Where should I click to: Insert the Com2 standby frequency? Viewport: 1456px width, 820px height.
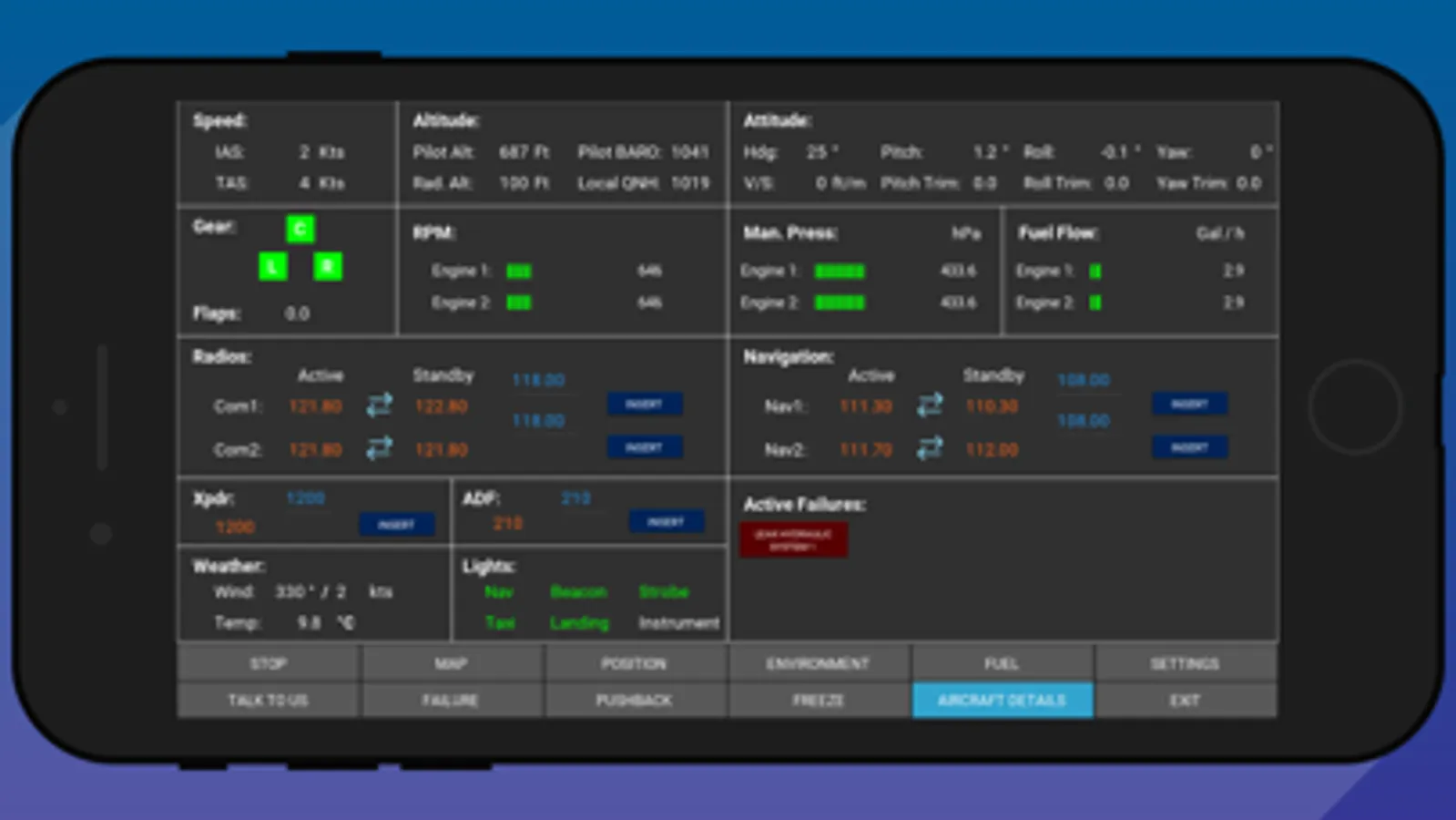[645, 447]
